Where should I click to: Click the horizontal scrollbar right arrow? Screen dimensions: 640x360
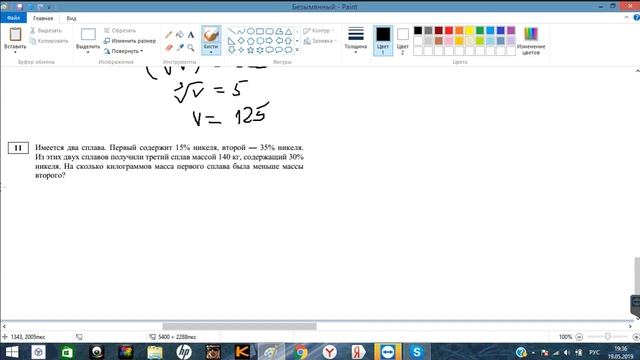coord(630,327)
